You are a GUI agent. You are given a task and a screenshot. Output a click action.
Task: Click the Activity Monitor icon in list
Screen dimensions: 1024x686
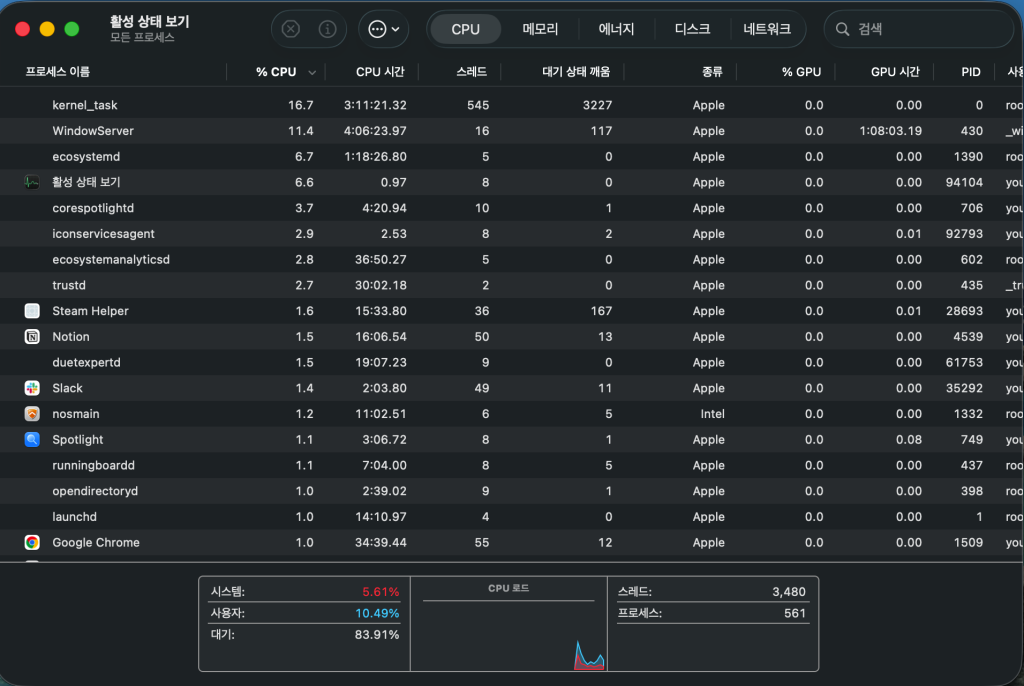click(x=32, y=182)
